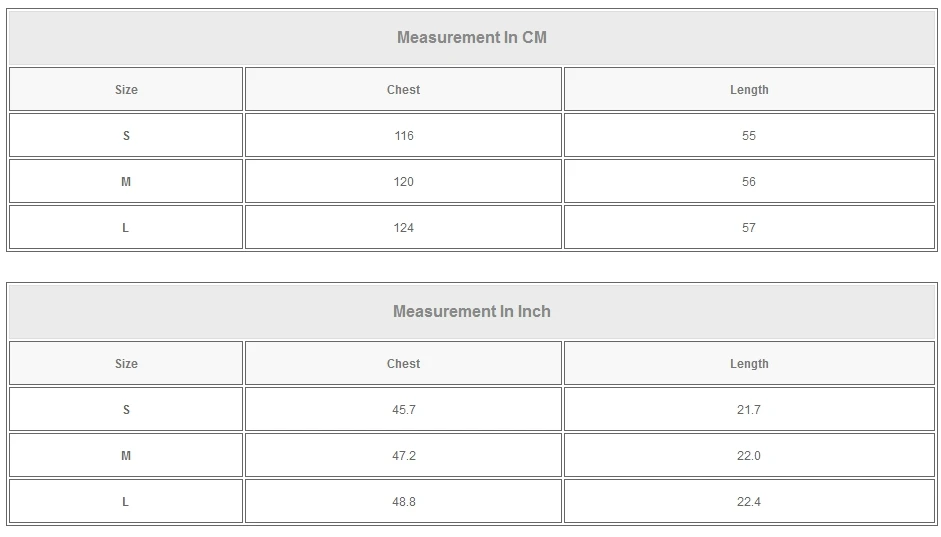This screenshot has height=537, width=941.
Task: Click the chest value 48.8 cell
Action: coord(403,502)
